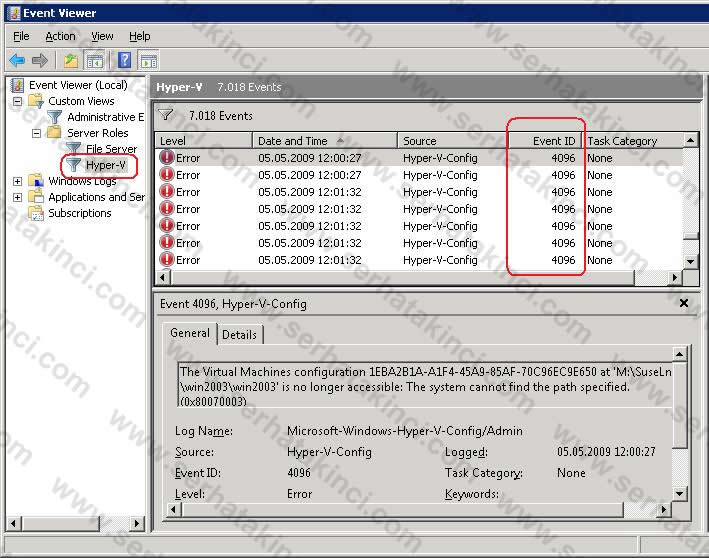Sort by the Event ID column header
The width and height of the screenshot is (709, 558).
pos(545,141)
